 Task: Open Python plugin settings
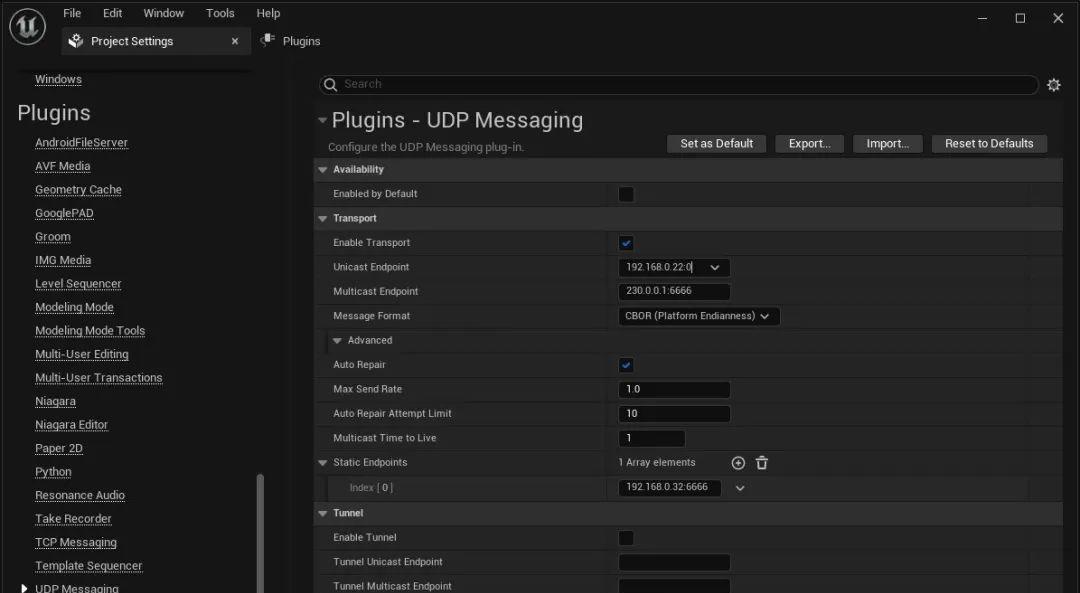53,472
